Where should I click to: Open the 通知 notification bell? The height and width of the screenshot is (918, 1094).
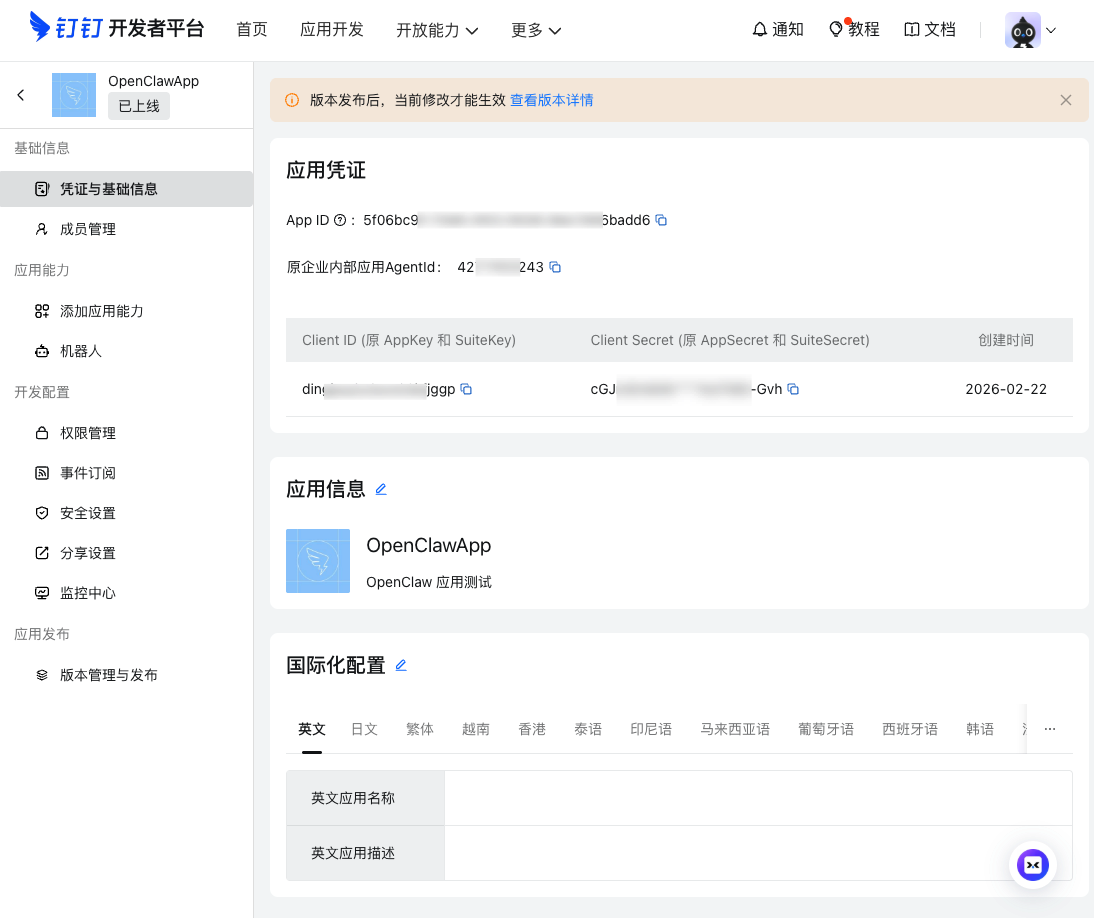click(778, 30)
